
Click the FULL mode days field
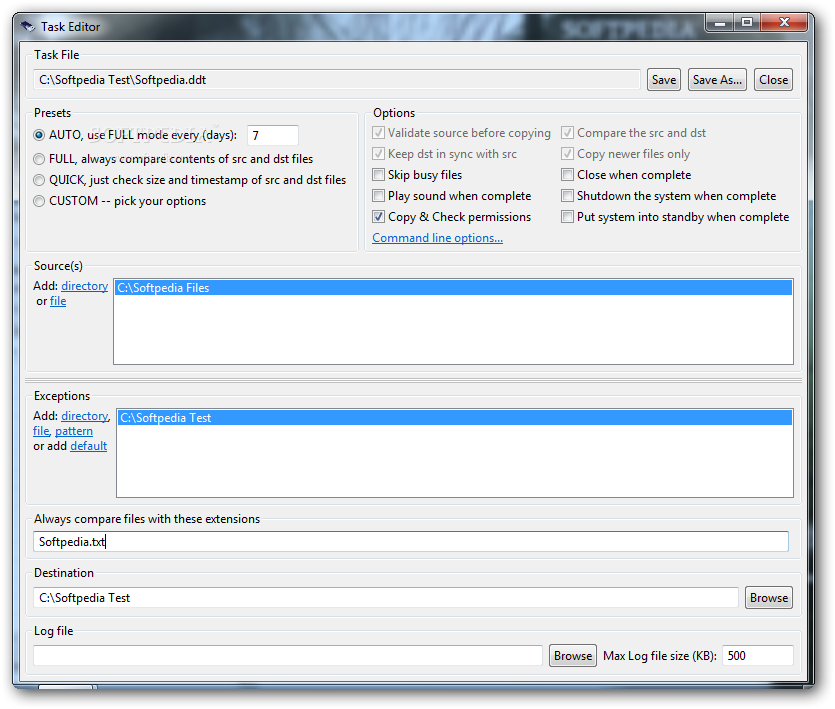click(x=273, y=135)
